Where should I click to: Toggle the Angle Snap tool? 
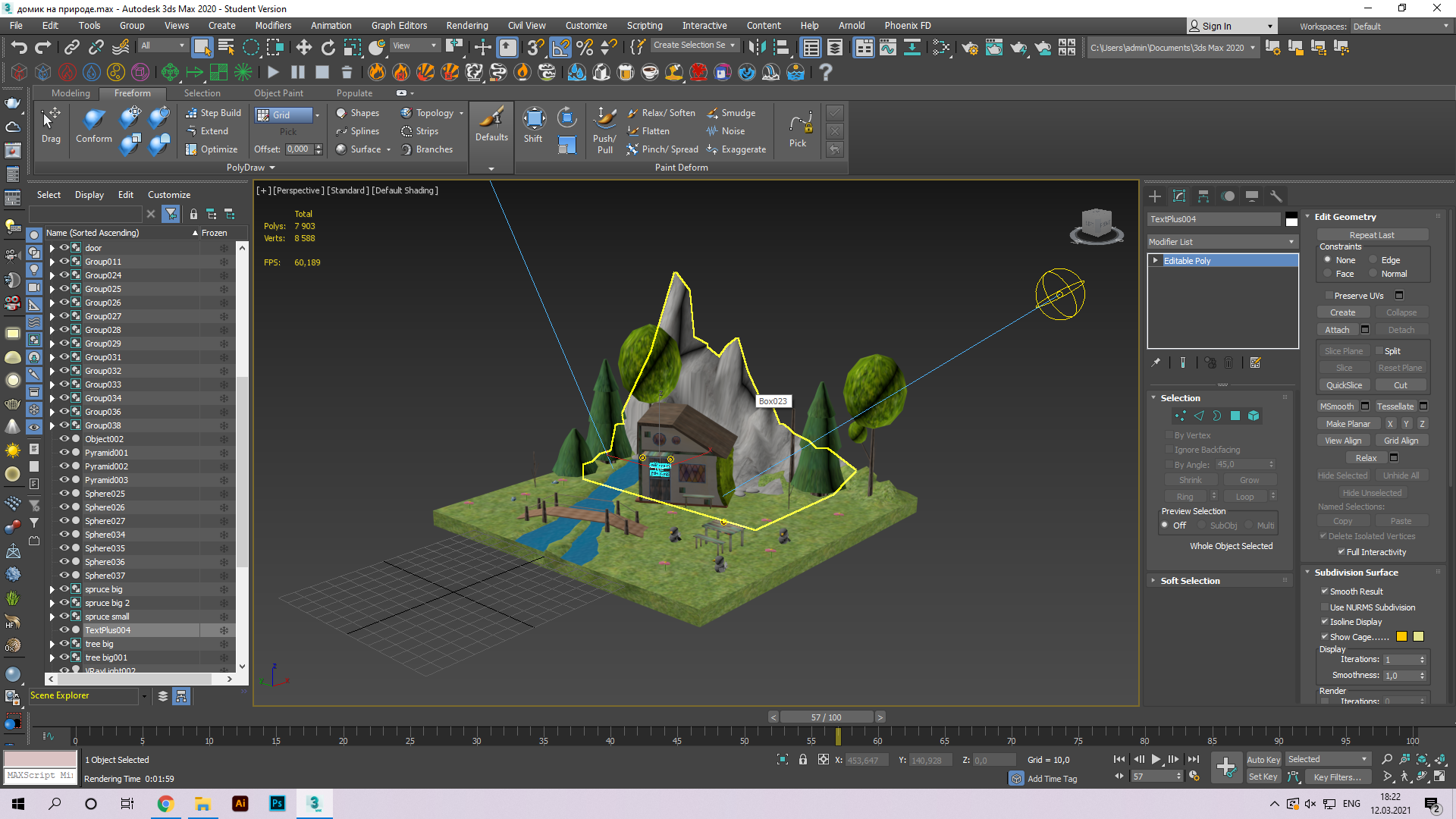point(560,48)
